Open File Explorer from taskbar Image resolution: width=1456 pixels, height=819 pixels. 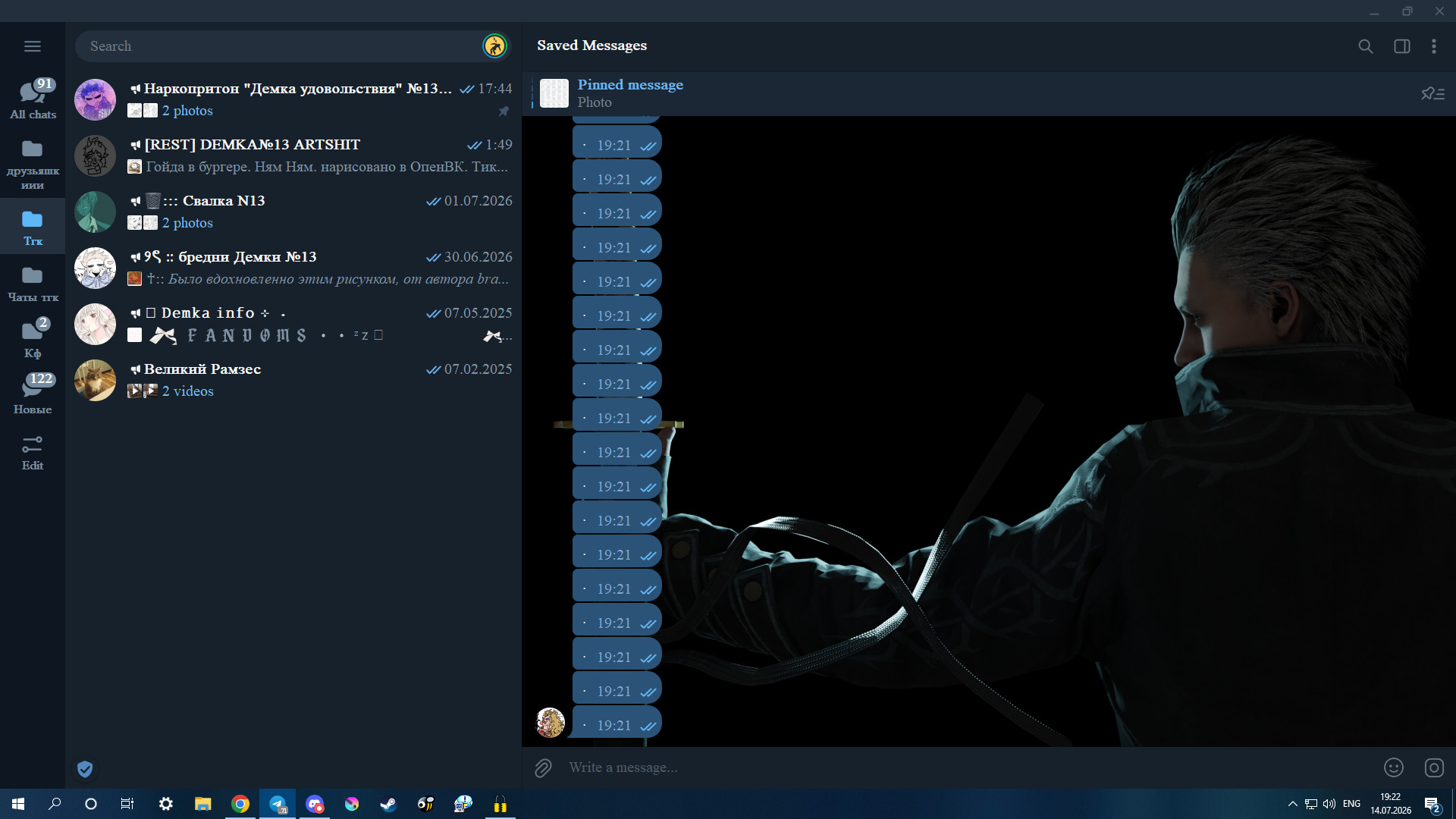click(x=202, y=804)
